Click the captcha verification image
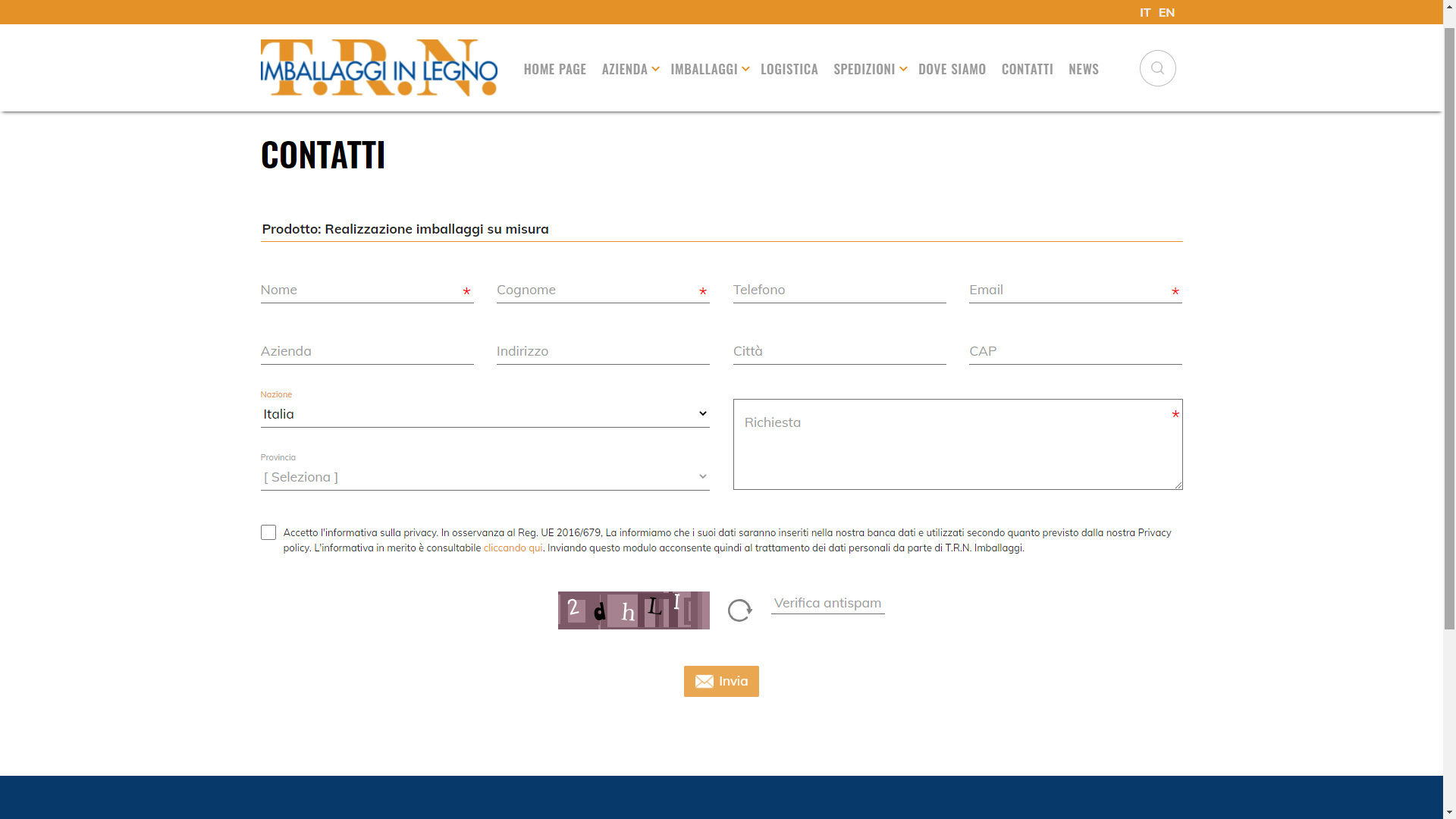 (x=633, y=610)
